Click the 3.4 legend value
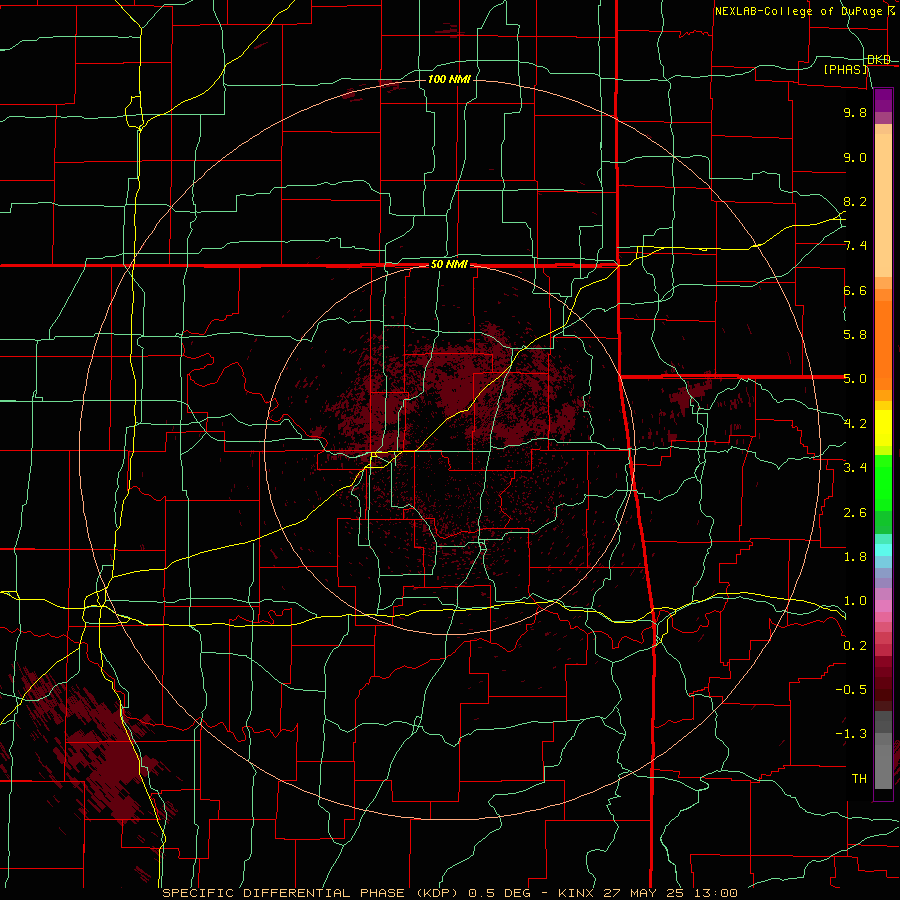900x900 pixels. click(855, 468)
